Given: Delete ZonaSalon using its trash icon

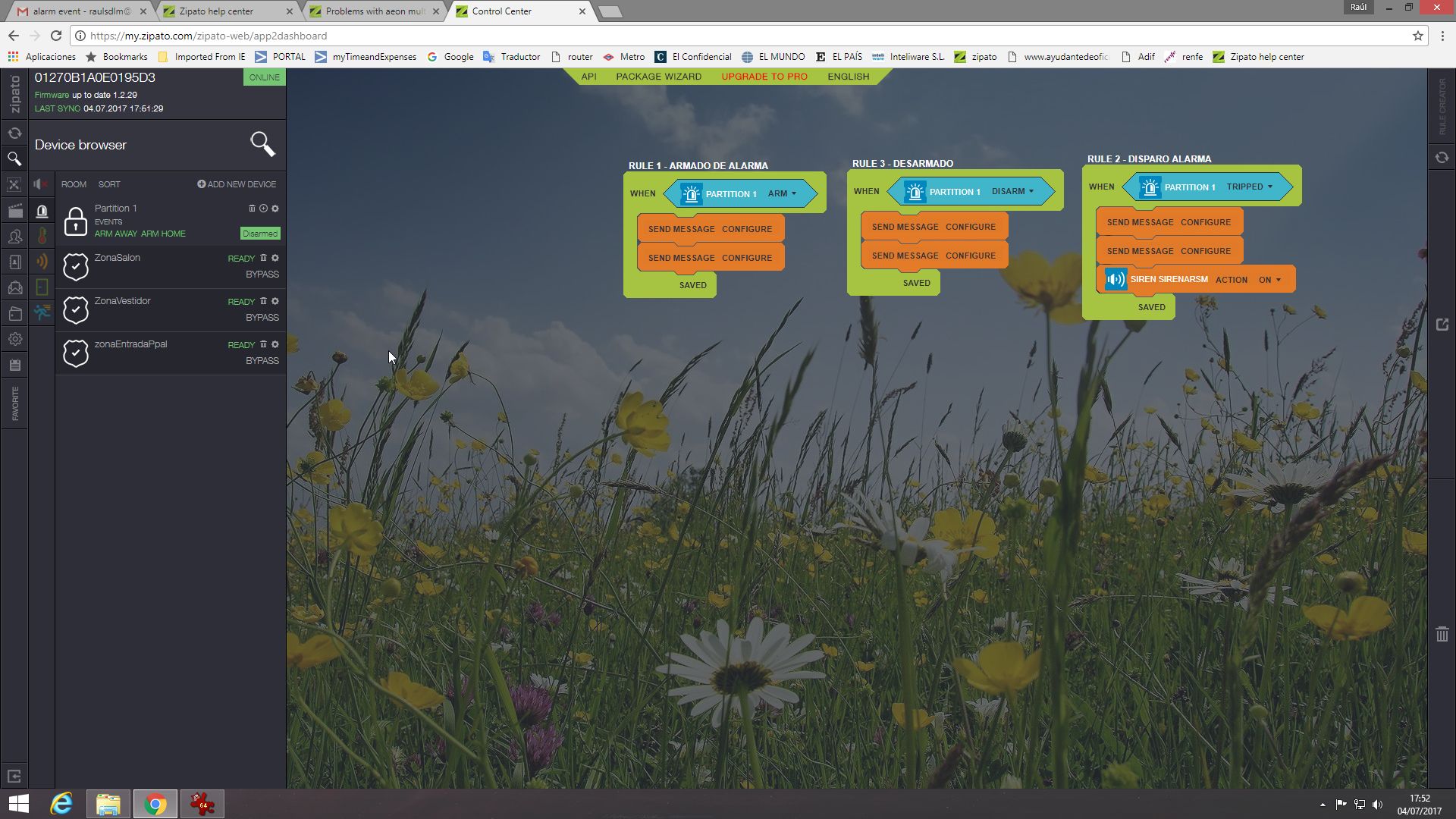Looking at the screenshot, I should (x=263, y=258).
